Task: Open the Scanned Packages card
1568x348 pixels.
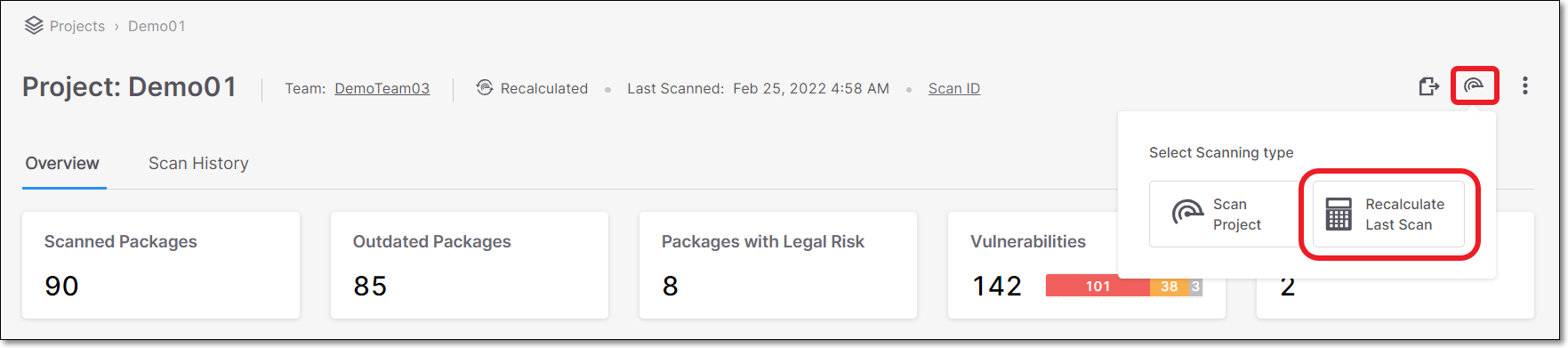Action: tap(161, 265)
